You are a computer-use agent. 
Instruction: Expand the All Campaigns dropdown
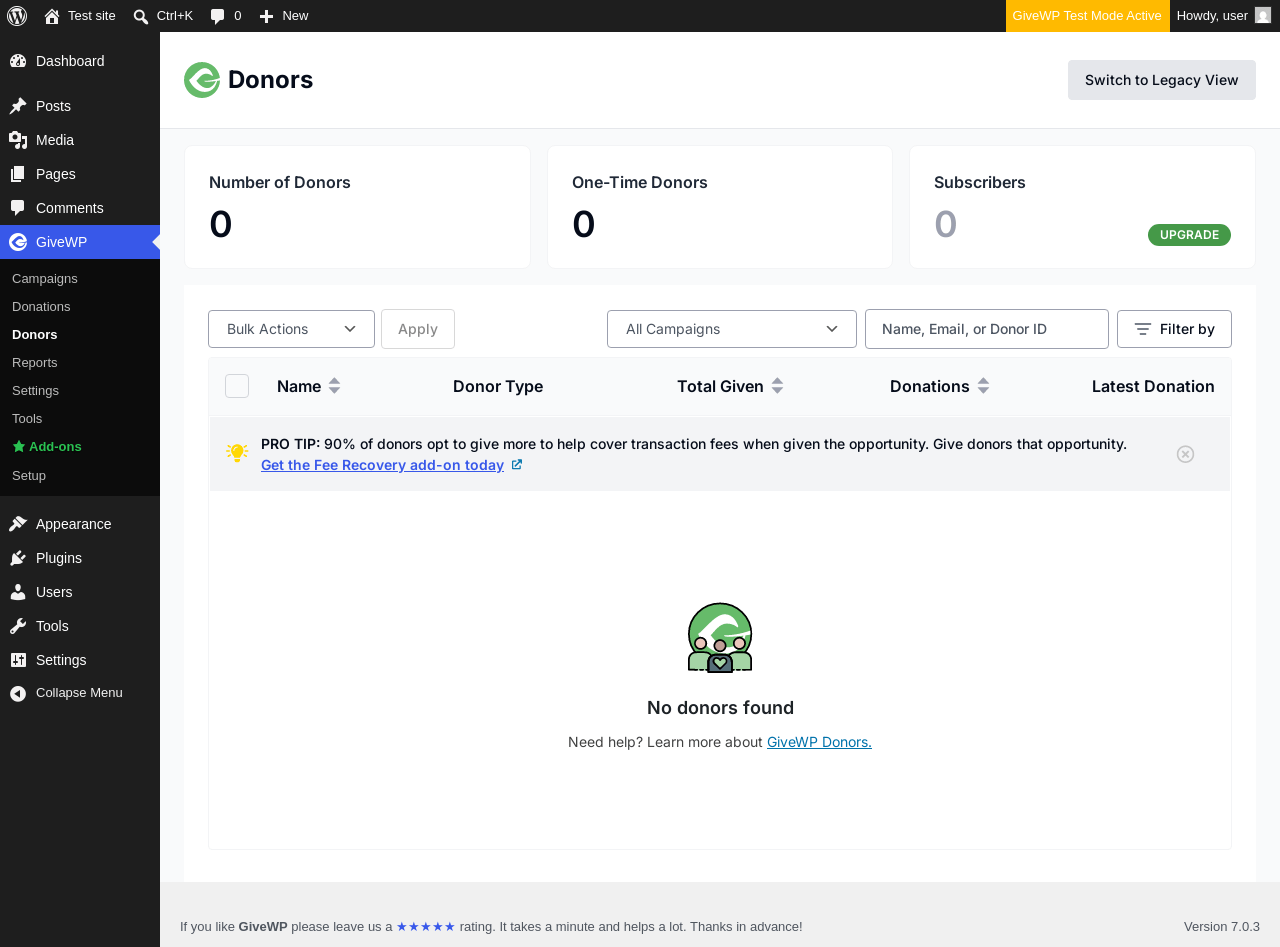pyautogui.click(x=732, y=329)
